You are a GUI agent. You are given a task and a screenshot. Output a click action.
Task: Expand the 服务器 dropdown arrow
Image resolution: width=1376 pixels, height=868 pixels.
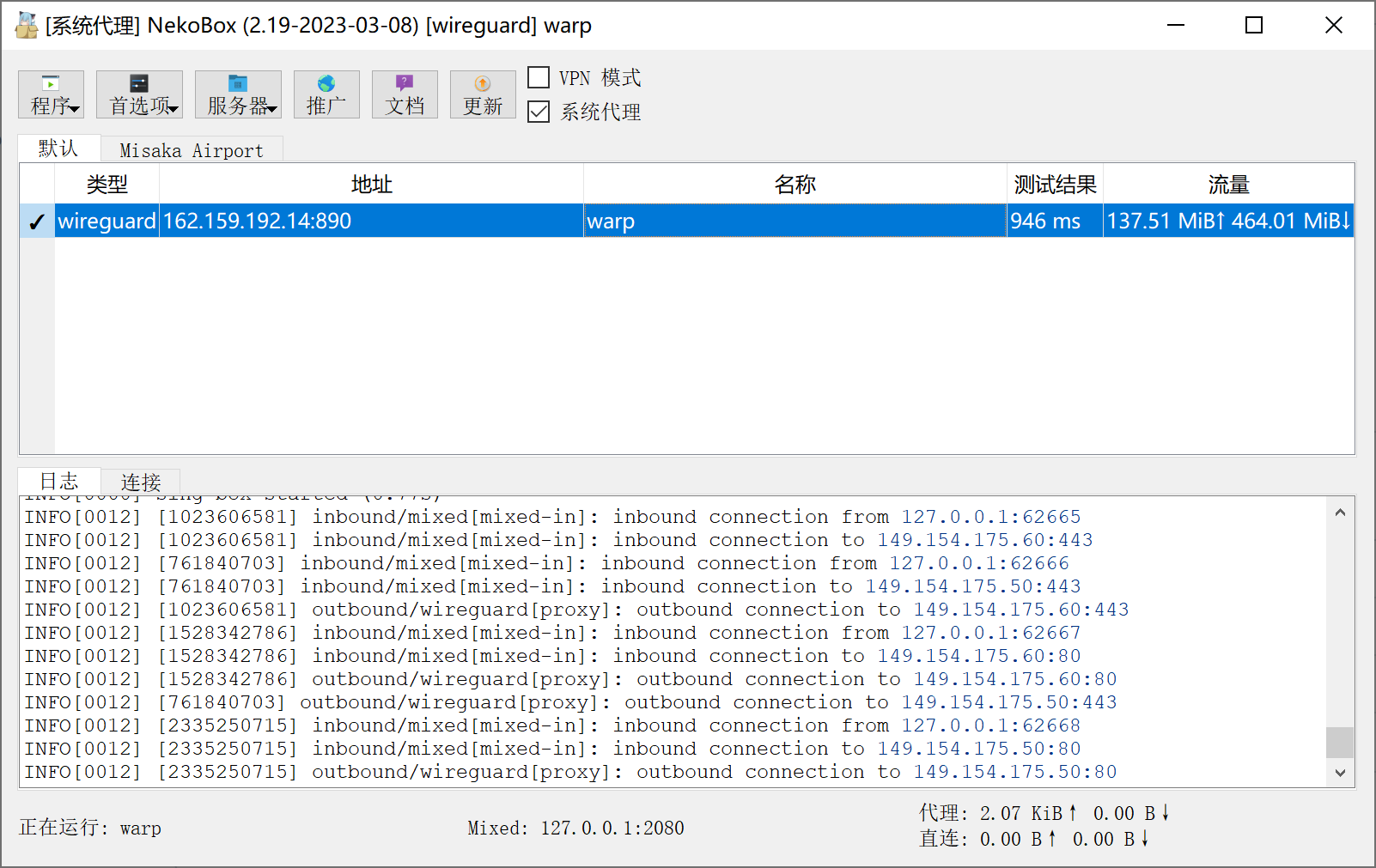pyautogui.click(x=272, y=109)
